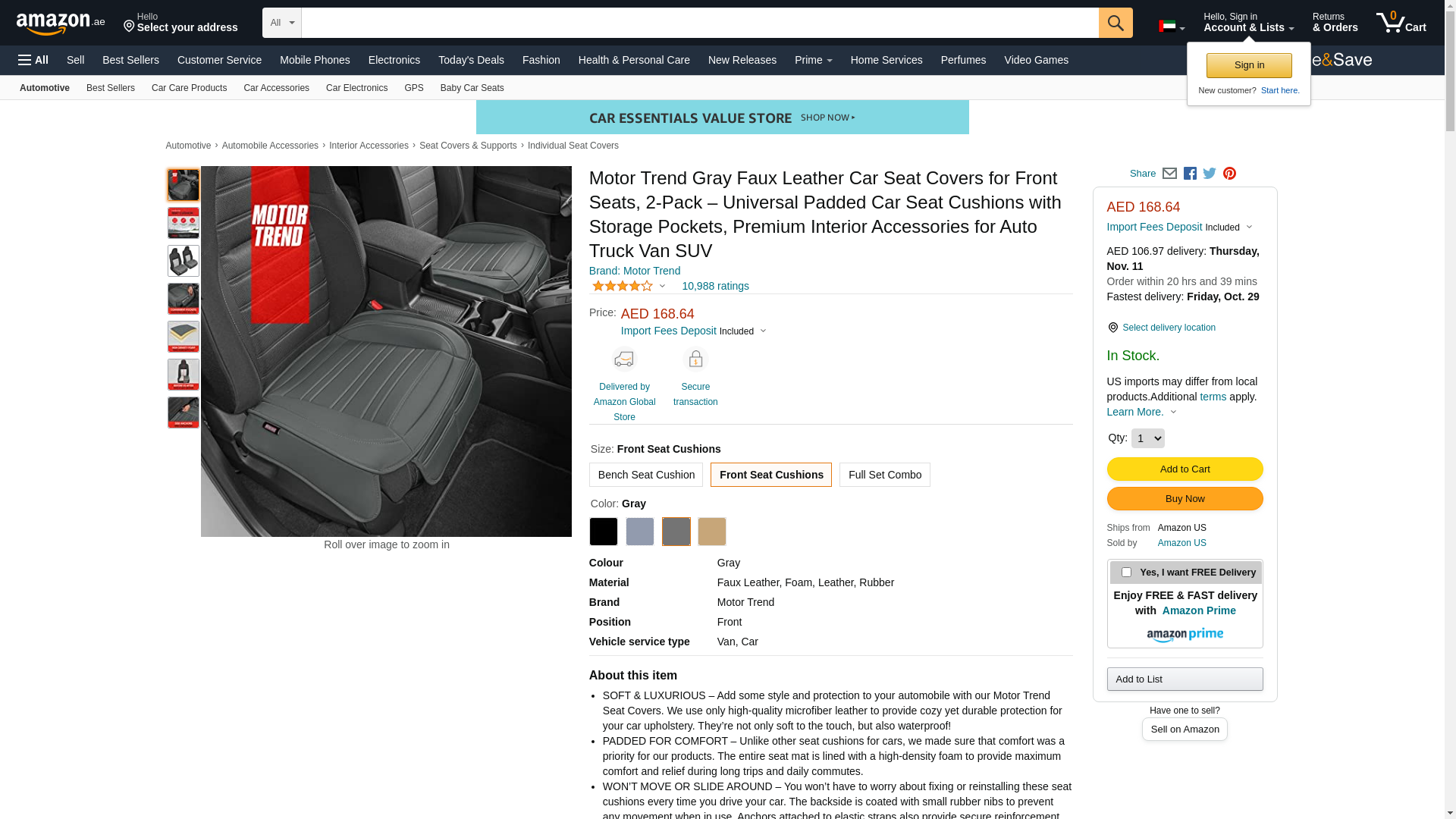
Task: Click inside the search text field
Action: [x=699, y=23]
